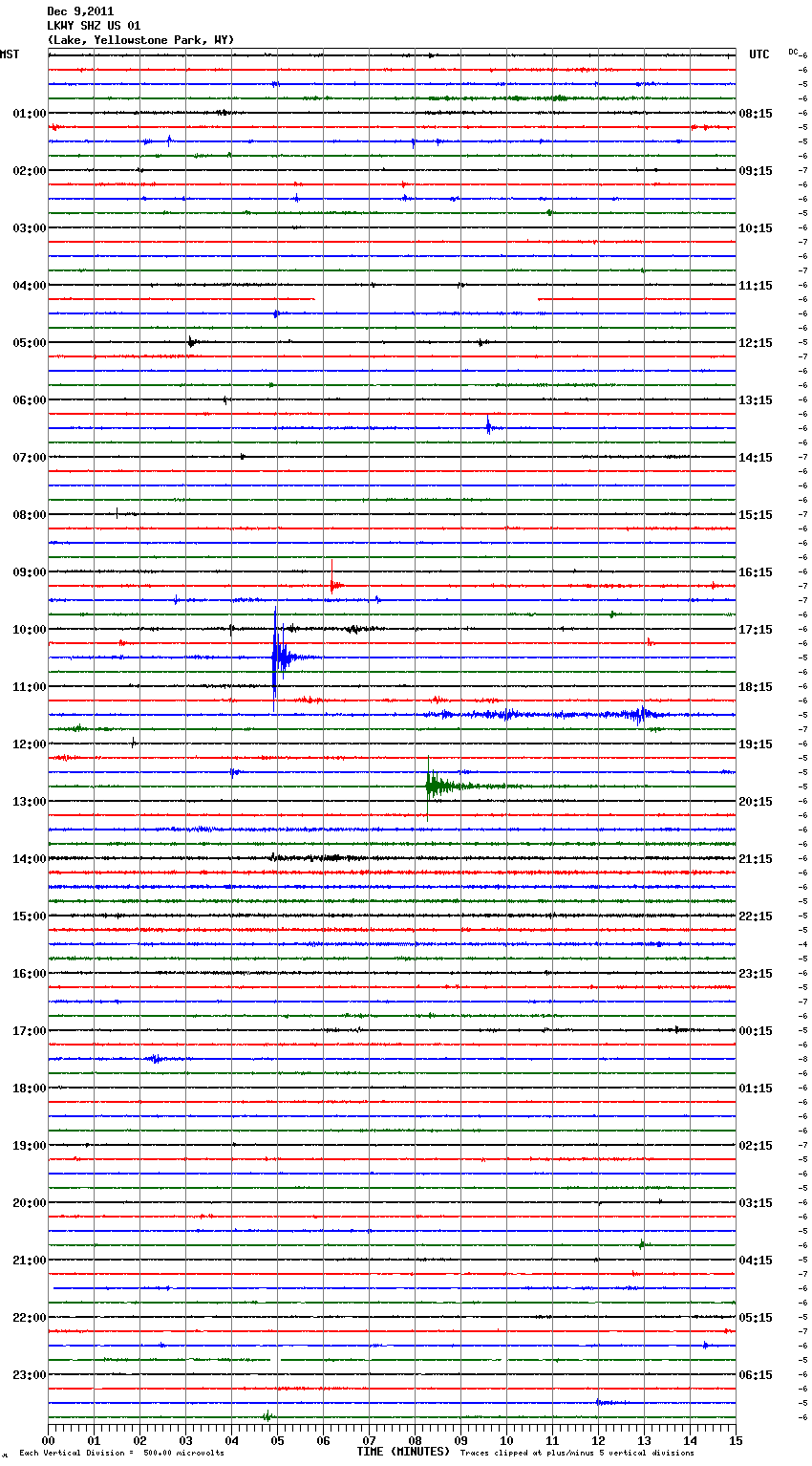
Task: Click minute tick 12 on the bottom axis
Action: click(x=598, y=1440)
